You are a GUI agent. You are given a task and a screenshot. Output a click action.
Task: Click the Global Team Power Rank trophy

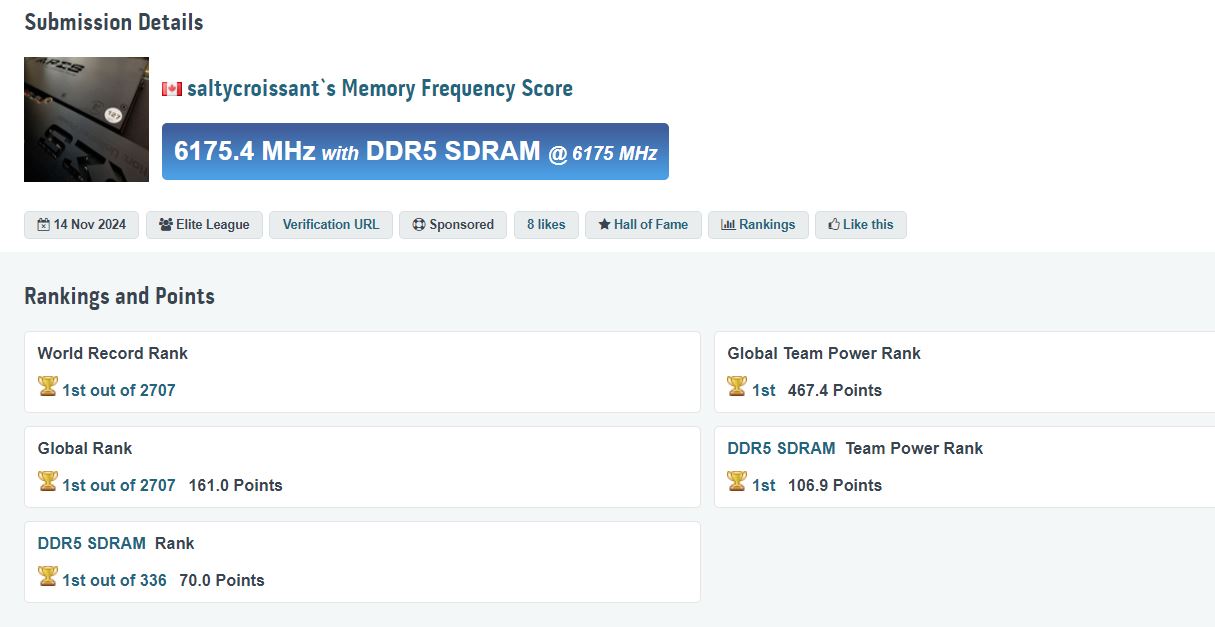point(737,387)
